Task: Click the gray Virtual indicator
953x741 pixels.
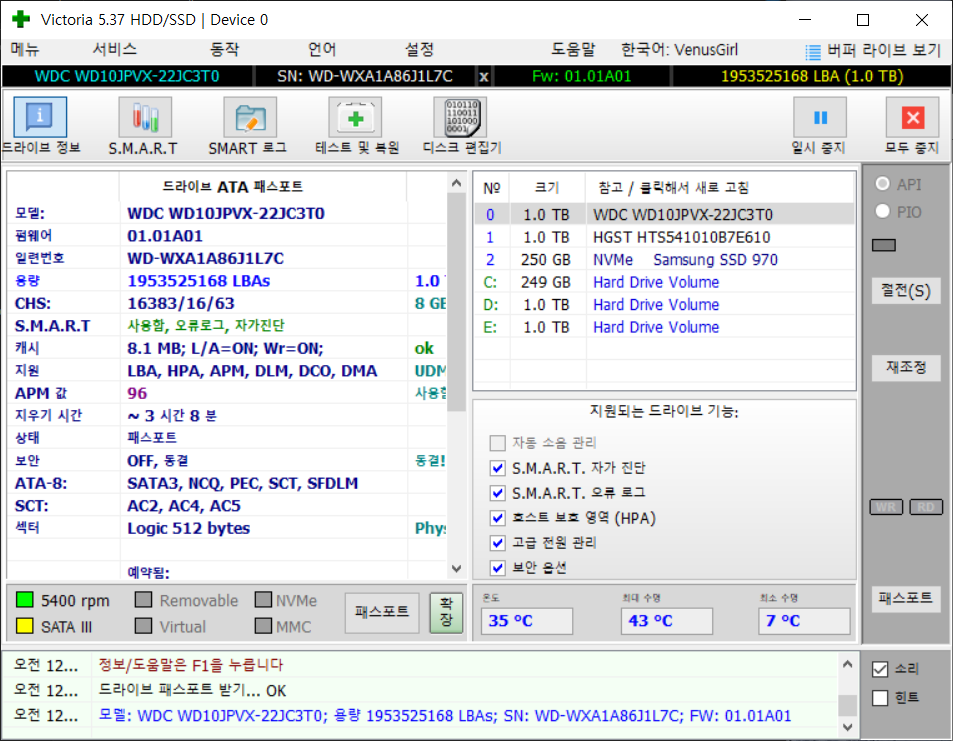Action: click(x=143, y=626)
